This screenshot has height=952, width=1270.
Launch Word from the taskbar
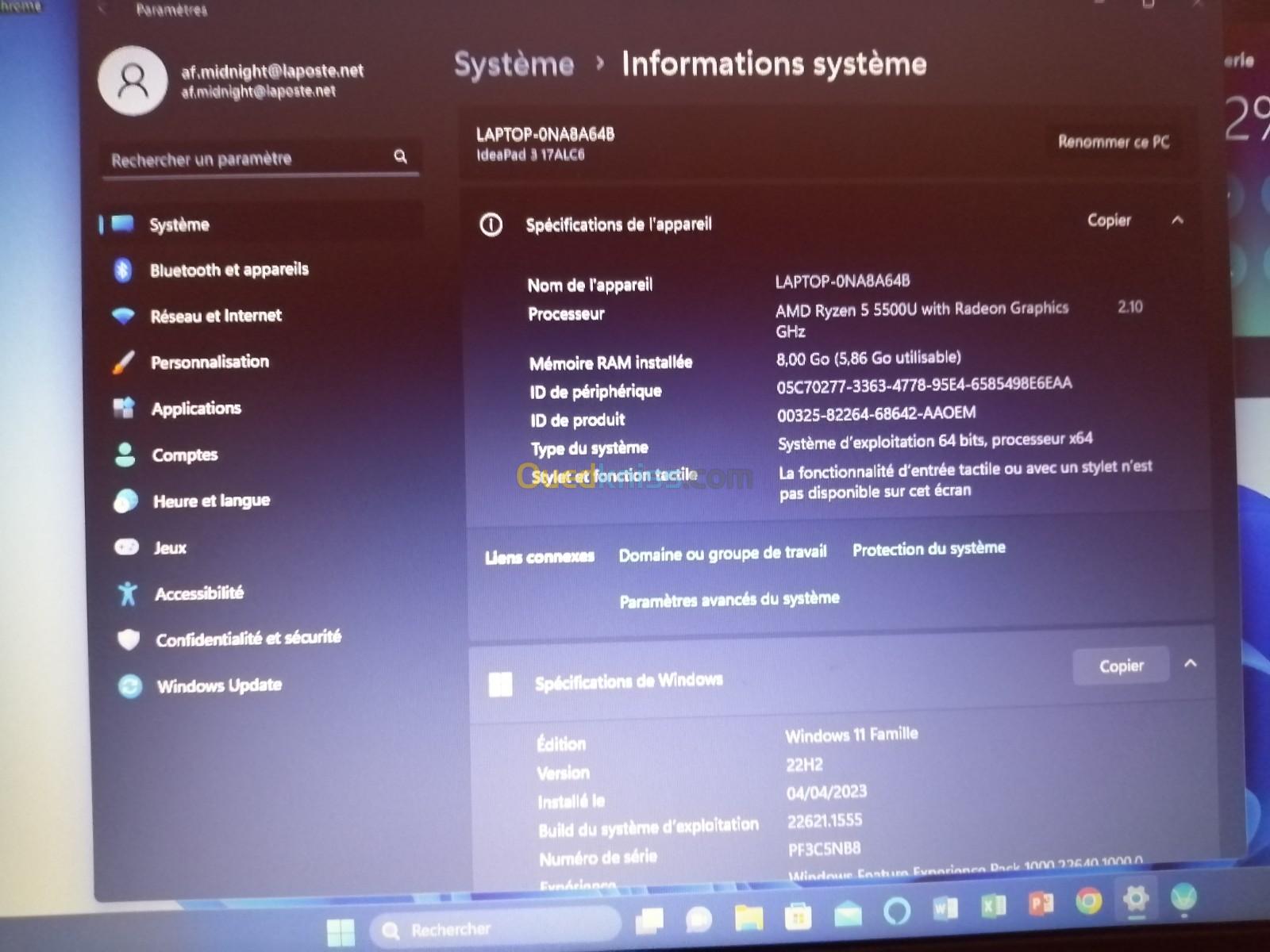click(945, 908)
